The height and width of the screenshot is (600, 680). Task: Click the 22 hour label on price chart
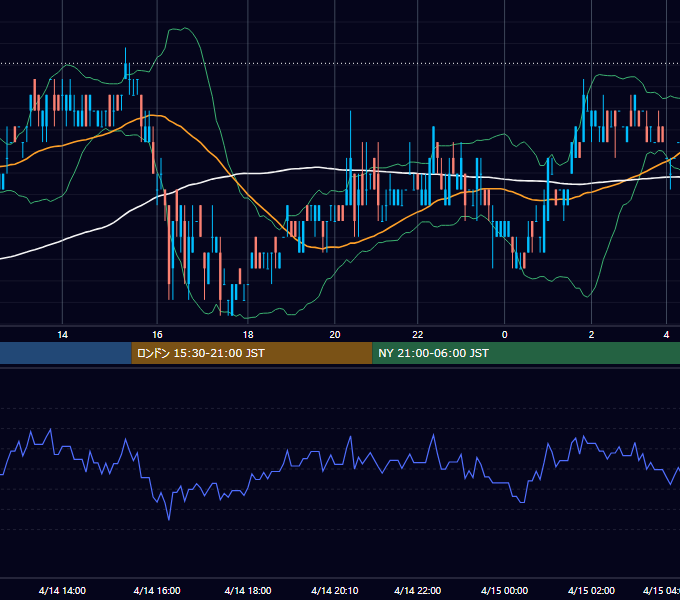coord(418,335)
